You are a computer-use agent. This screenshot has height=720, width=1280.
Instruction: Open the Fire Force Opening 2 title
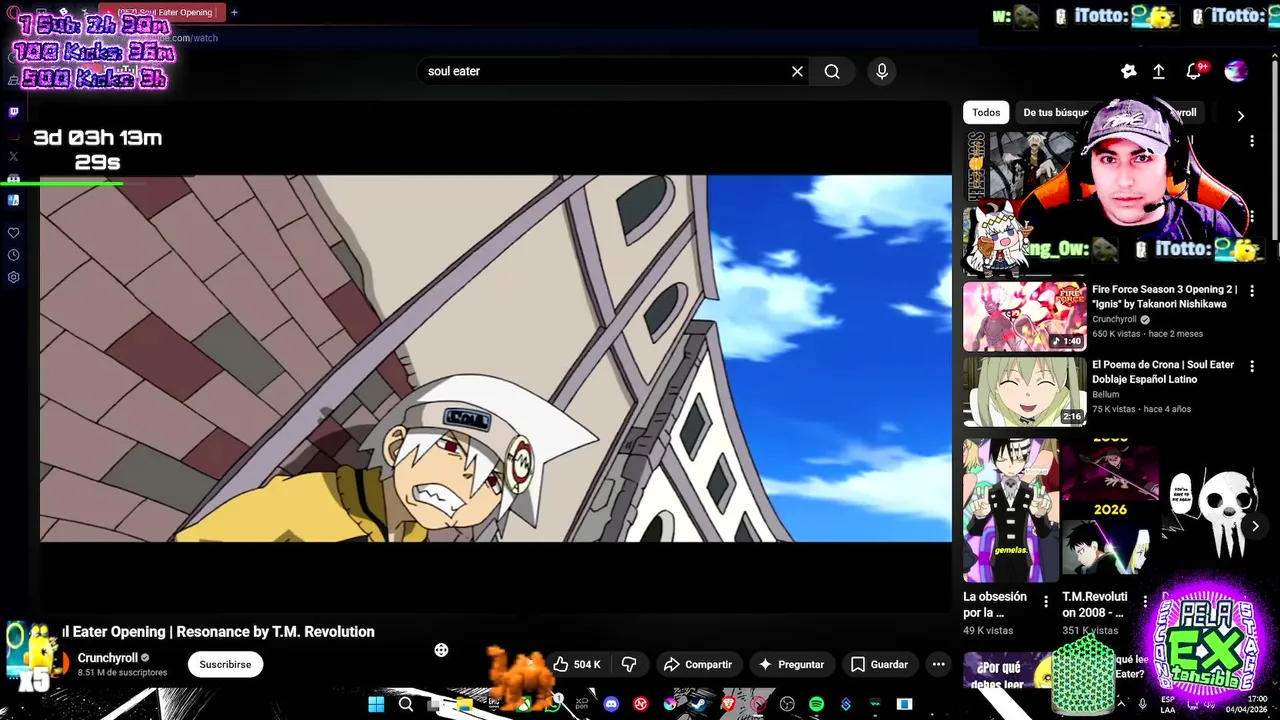(1165, 297)
